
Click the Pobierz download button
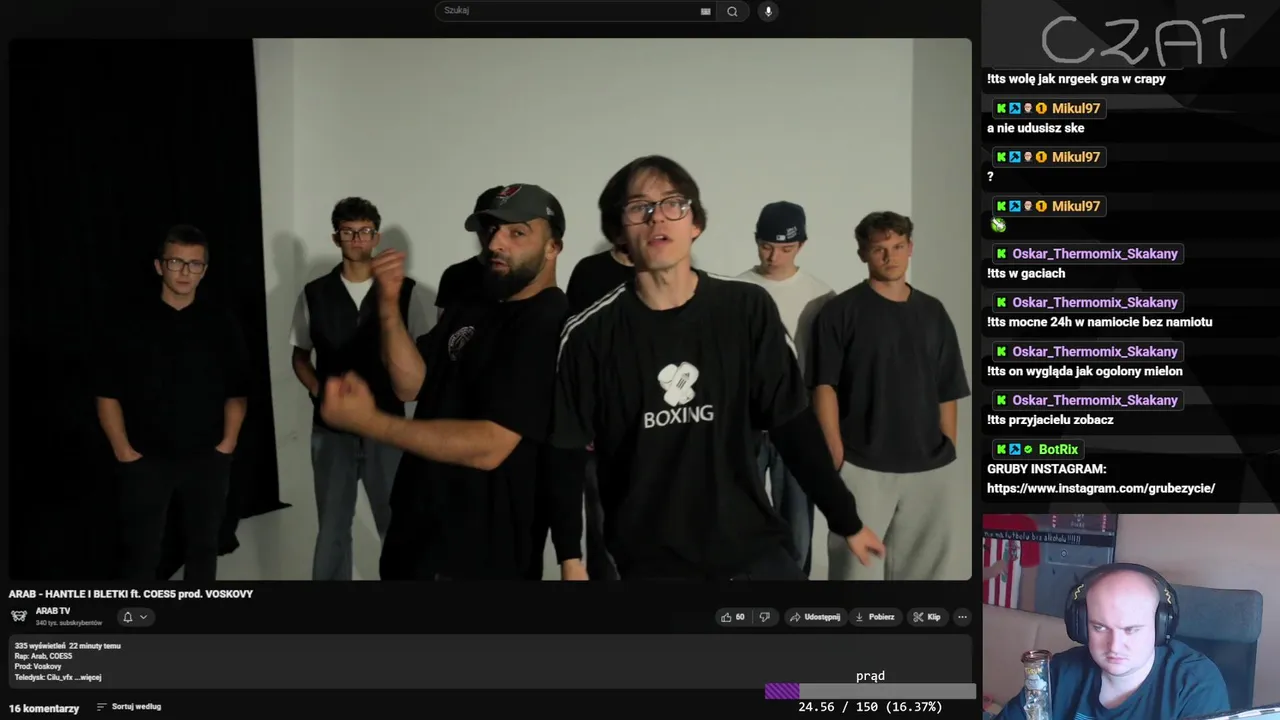[x=875, y=617]
